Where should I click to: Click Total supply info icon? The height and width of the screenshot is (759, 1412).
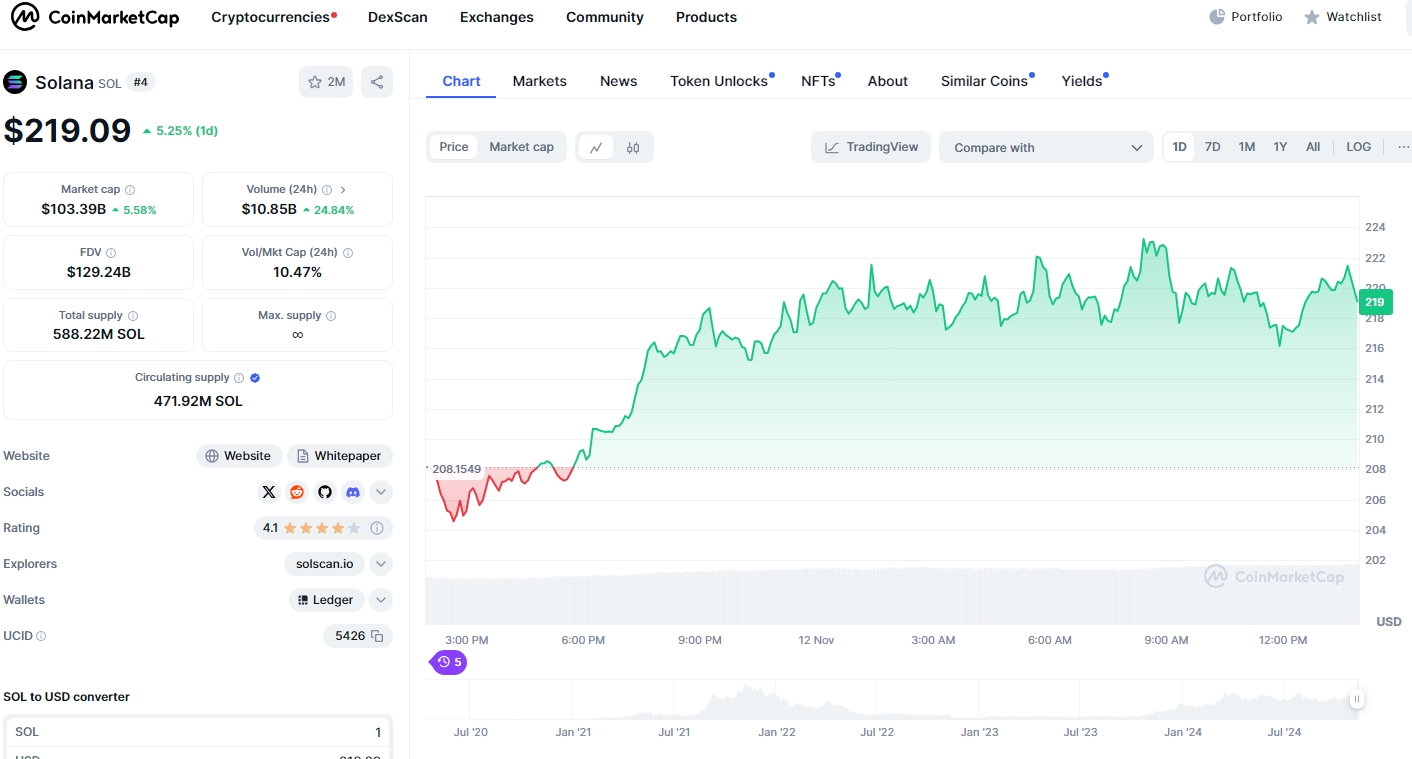pyautogui.click(x=133, y=316)
